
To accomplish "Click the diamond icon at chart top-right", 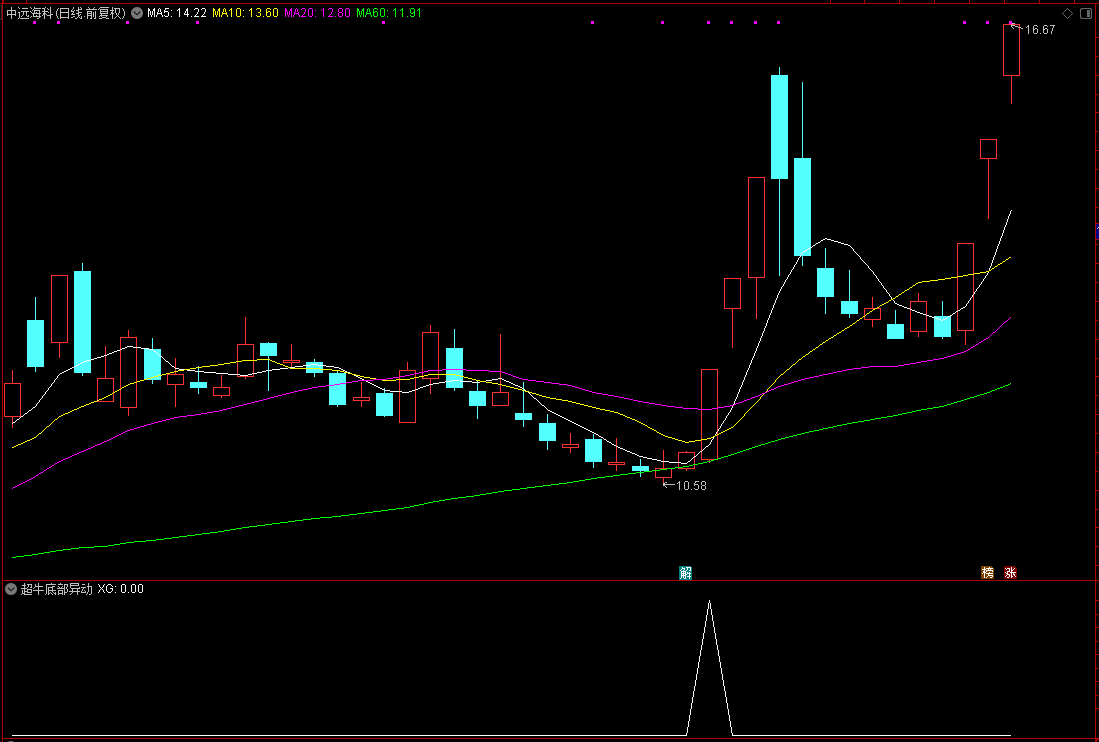I will 1067,13.
